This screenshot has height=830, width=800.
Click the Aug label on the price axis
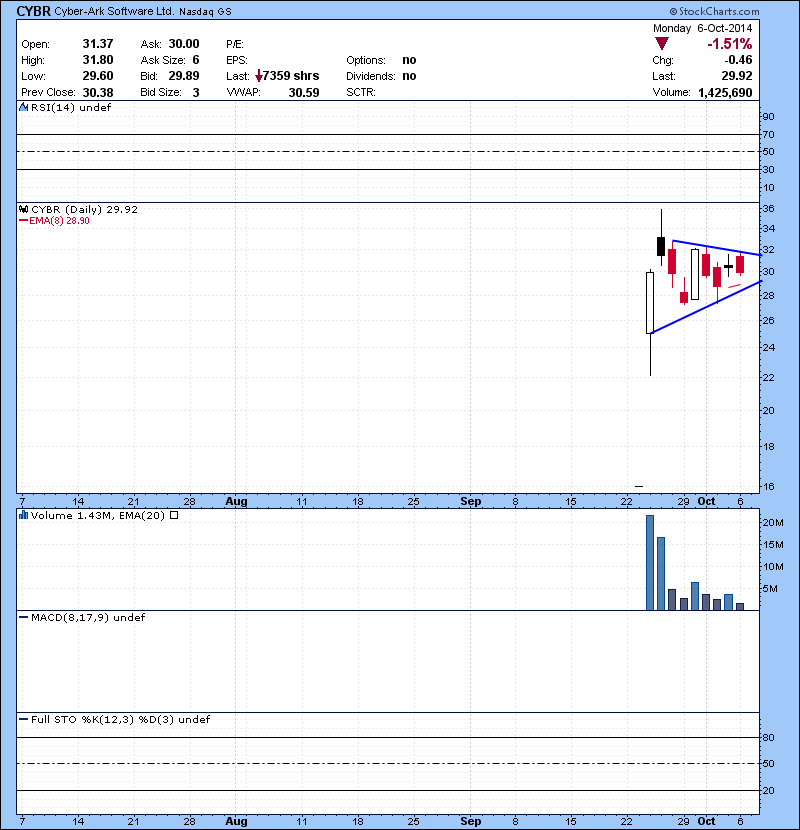pos(236,501)
